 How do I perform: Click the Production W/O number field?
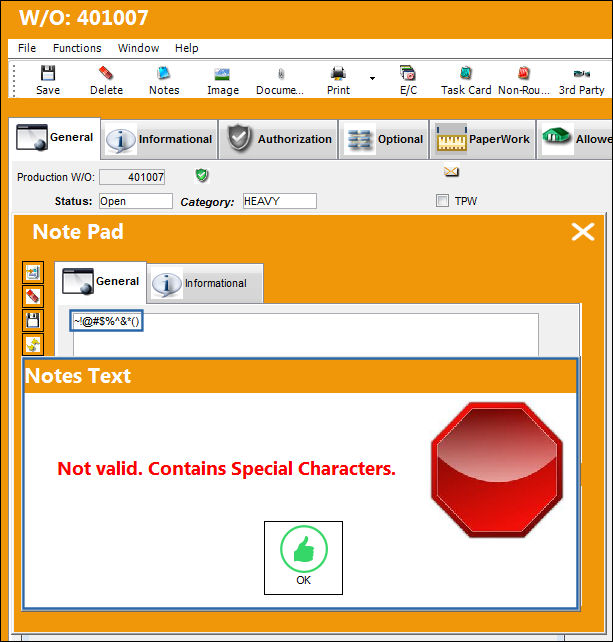[132, 177]
